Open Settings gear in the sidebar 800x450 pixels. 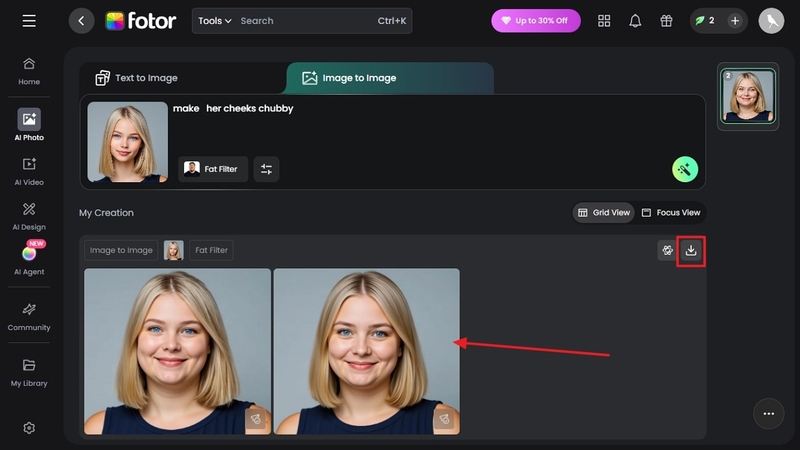point(29,428)
